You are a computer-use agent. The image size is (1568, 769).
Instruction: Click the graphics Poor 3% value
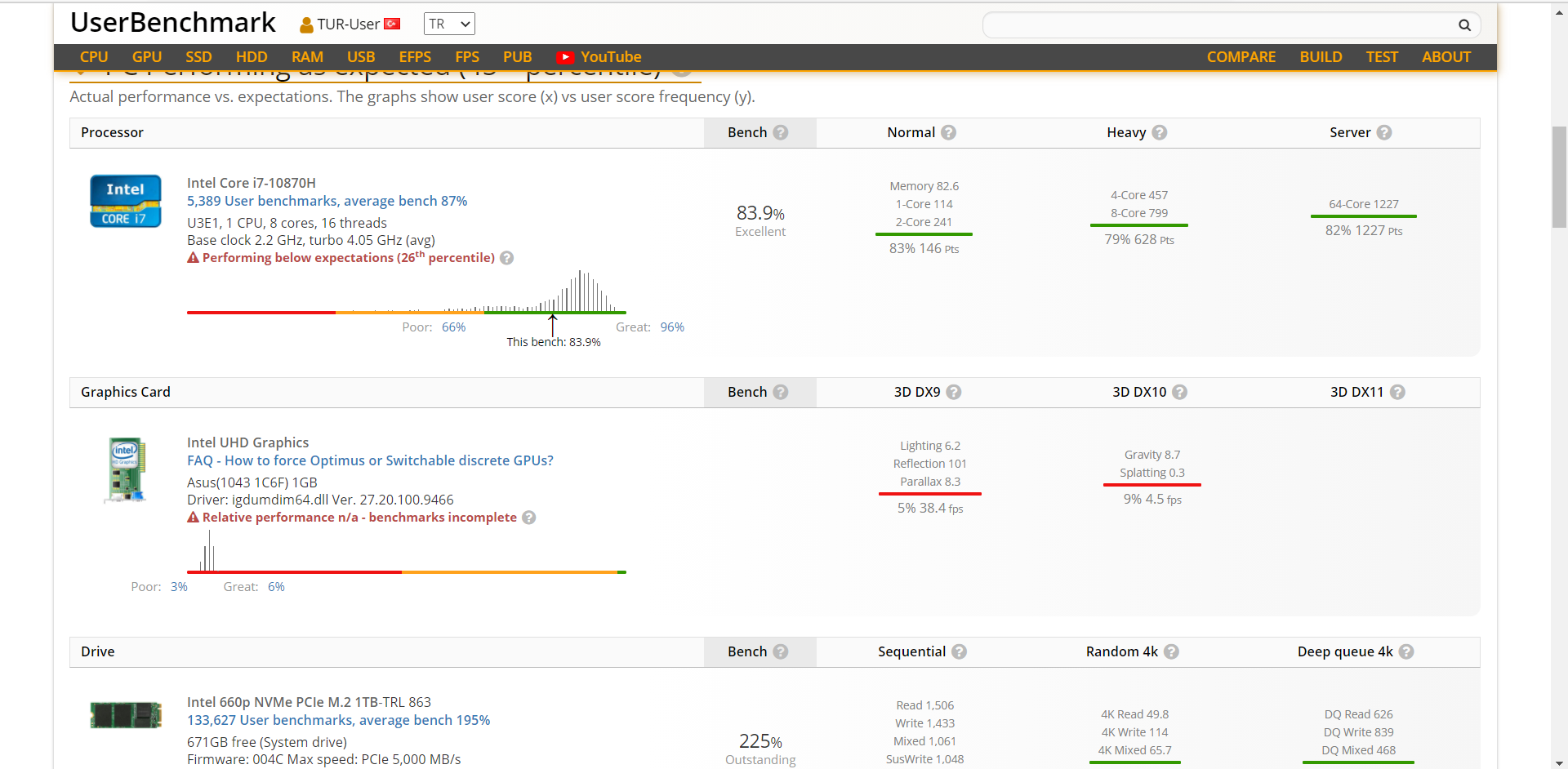point(179,587)
